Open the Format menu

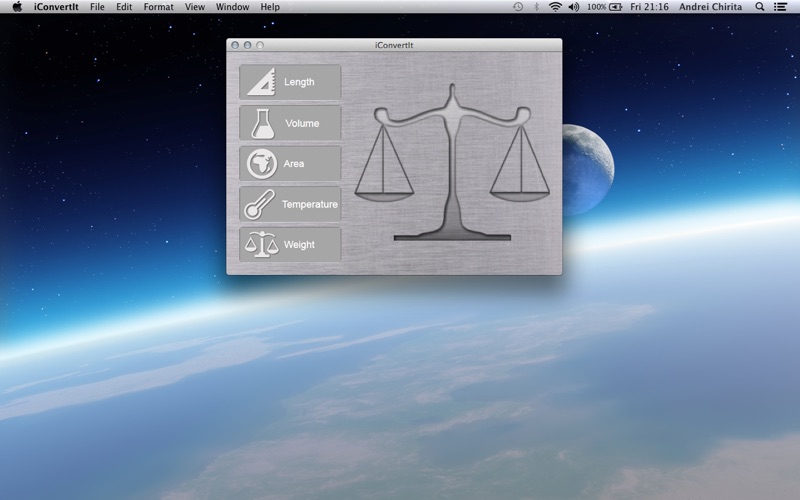(x=158, y=7)
